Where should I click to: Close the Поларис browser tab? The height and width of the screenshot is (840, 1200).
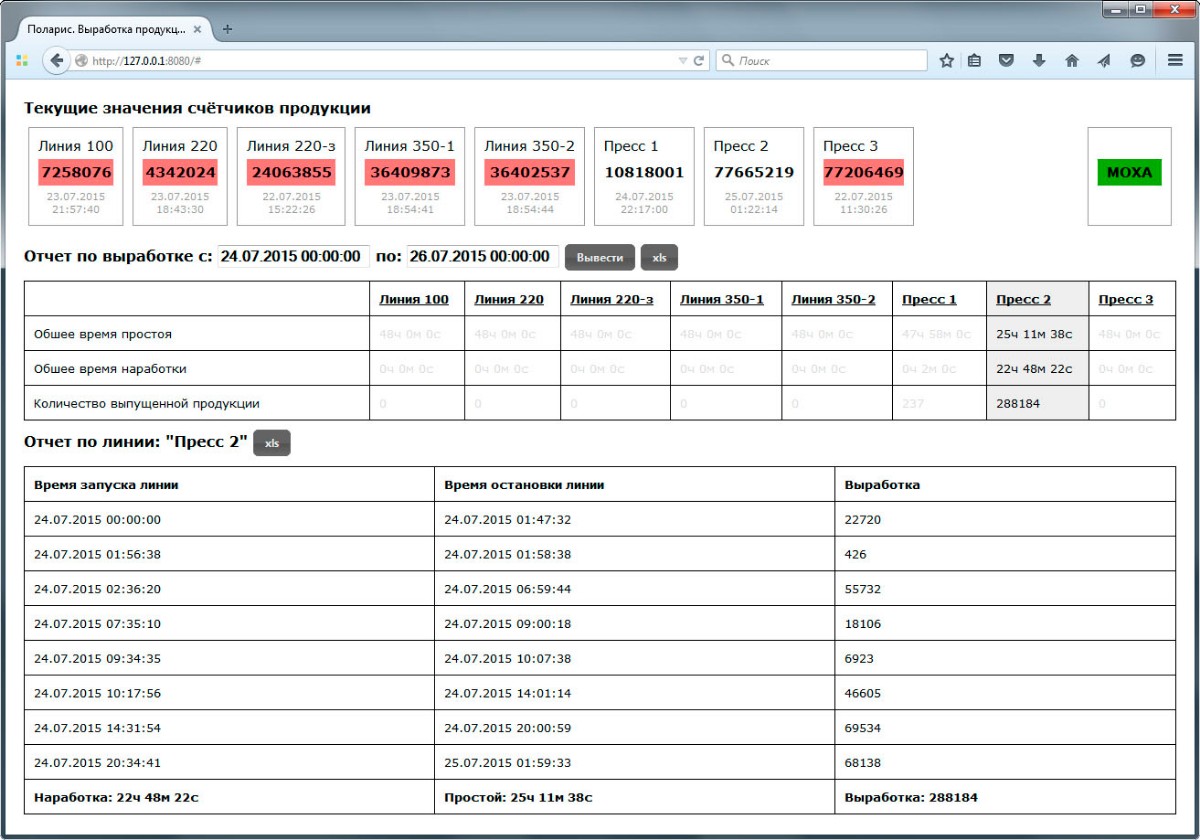(x=197, y=30)
